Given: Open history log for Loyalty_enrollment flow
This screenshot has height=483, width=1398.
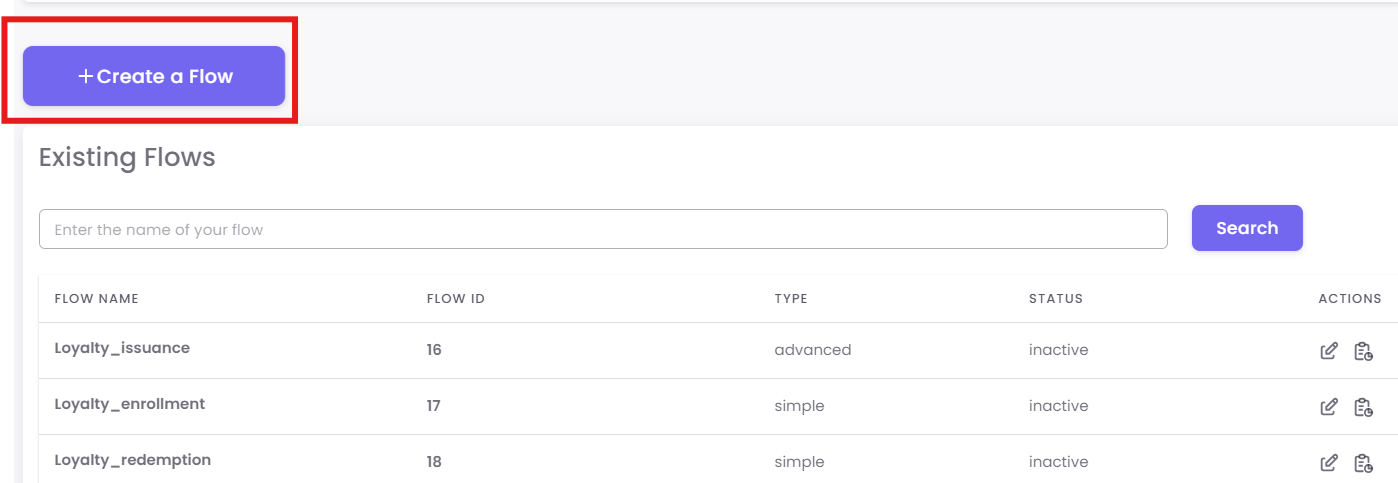Looking at the screenshot, I should 1363,407.
